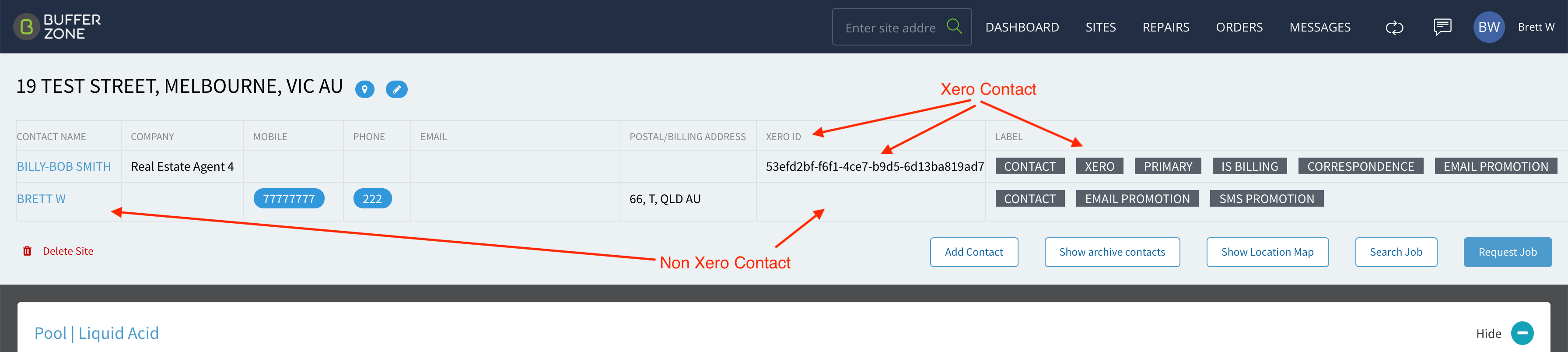
Task: Click the Add Contact button
Action: coord(973,252)
